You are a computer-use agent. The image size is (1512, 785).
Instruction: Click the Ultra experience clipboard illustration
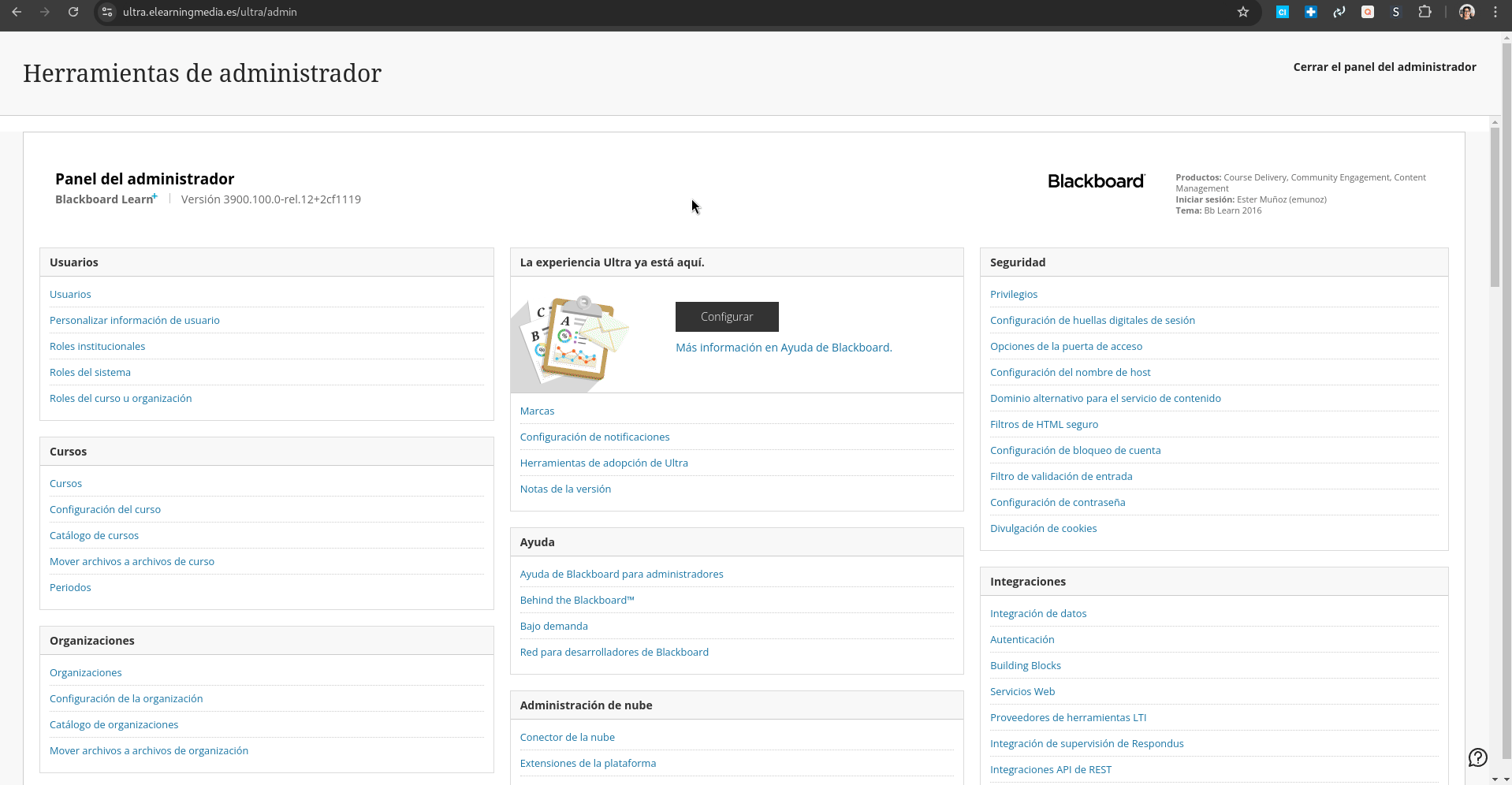(x=571, y=340)
